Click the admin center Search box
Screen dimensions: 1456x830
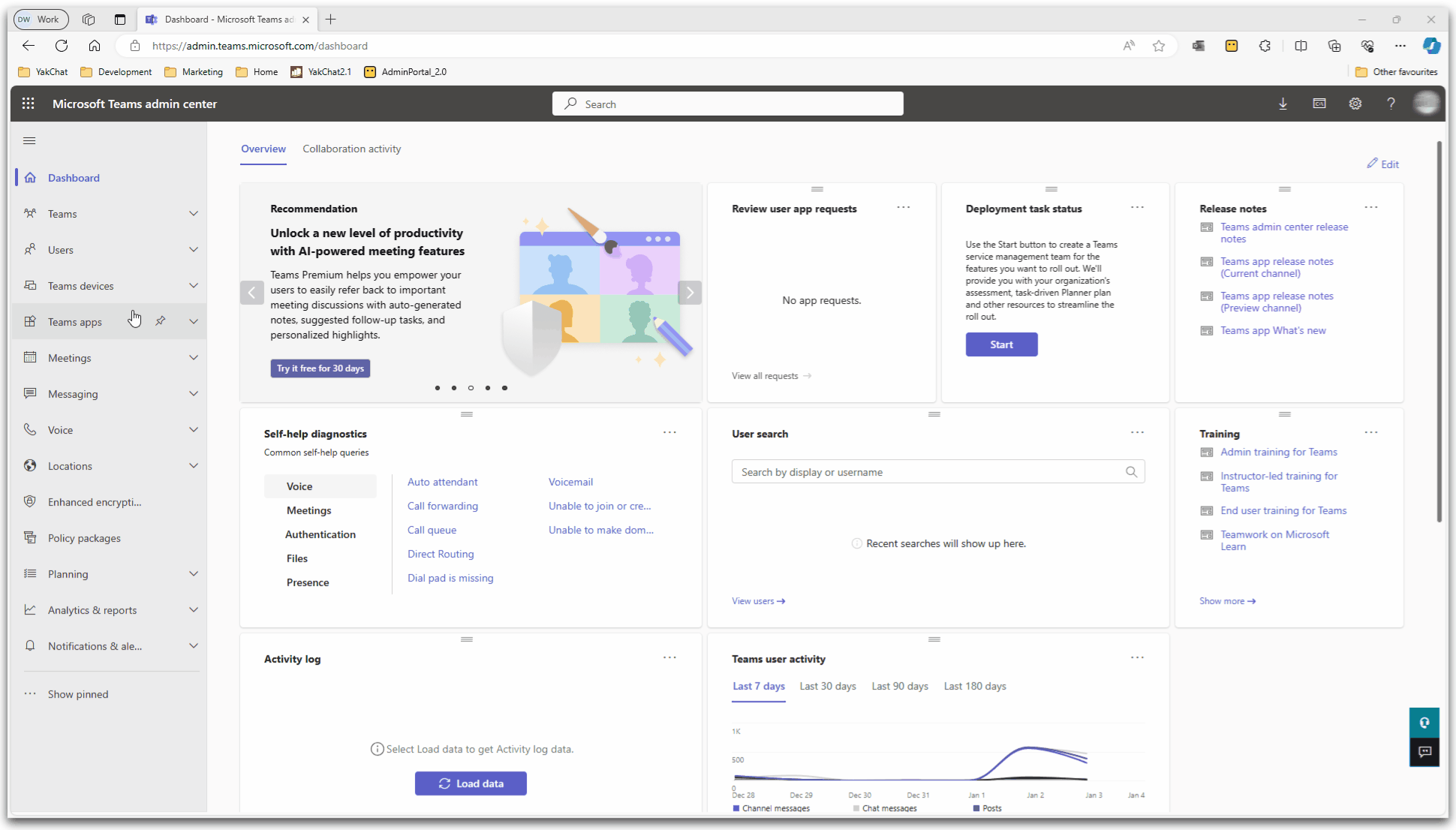pyautogui.click(x=727, y=104)
